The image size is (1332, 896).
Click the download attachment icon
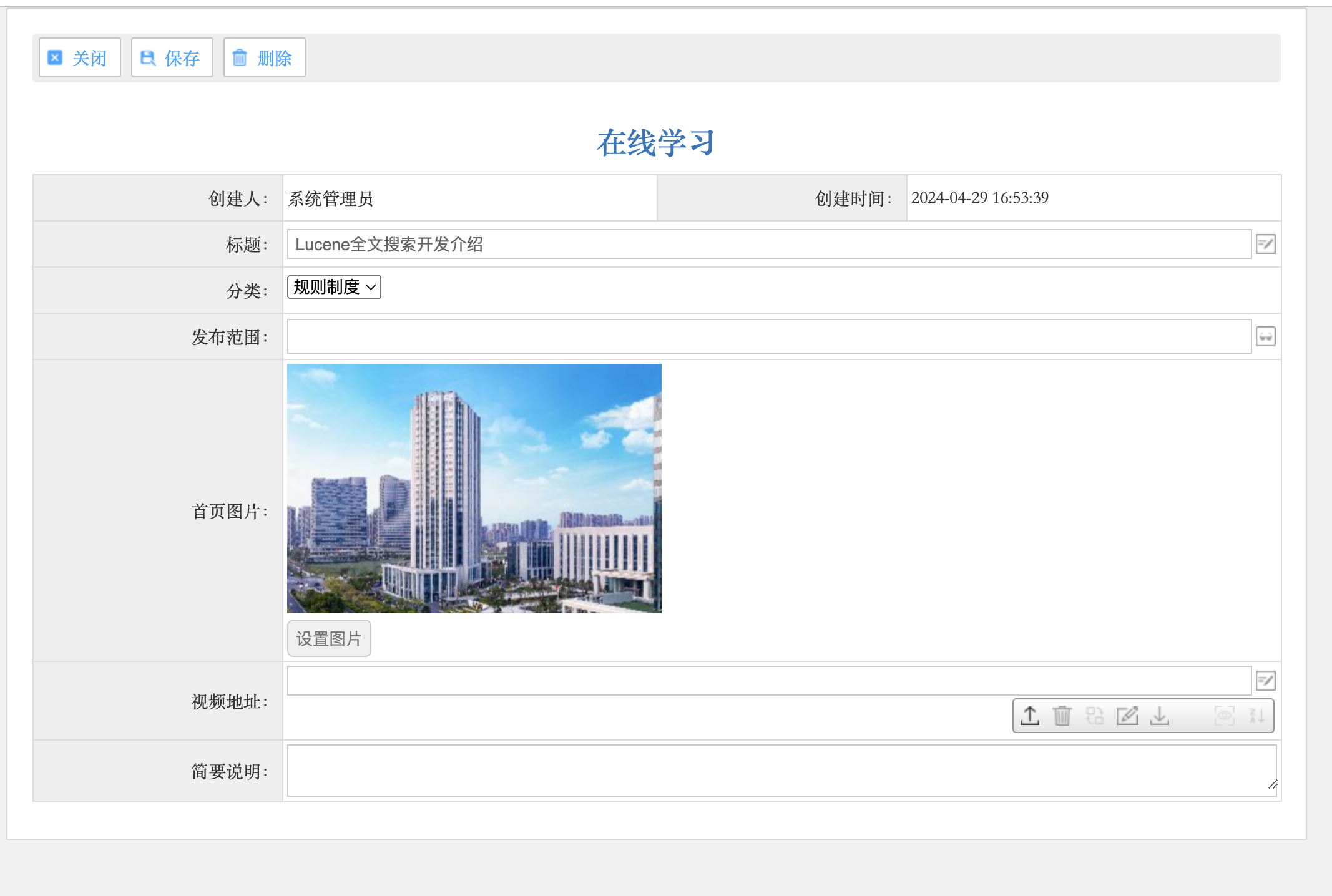pos(1160,716)
